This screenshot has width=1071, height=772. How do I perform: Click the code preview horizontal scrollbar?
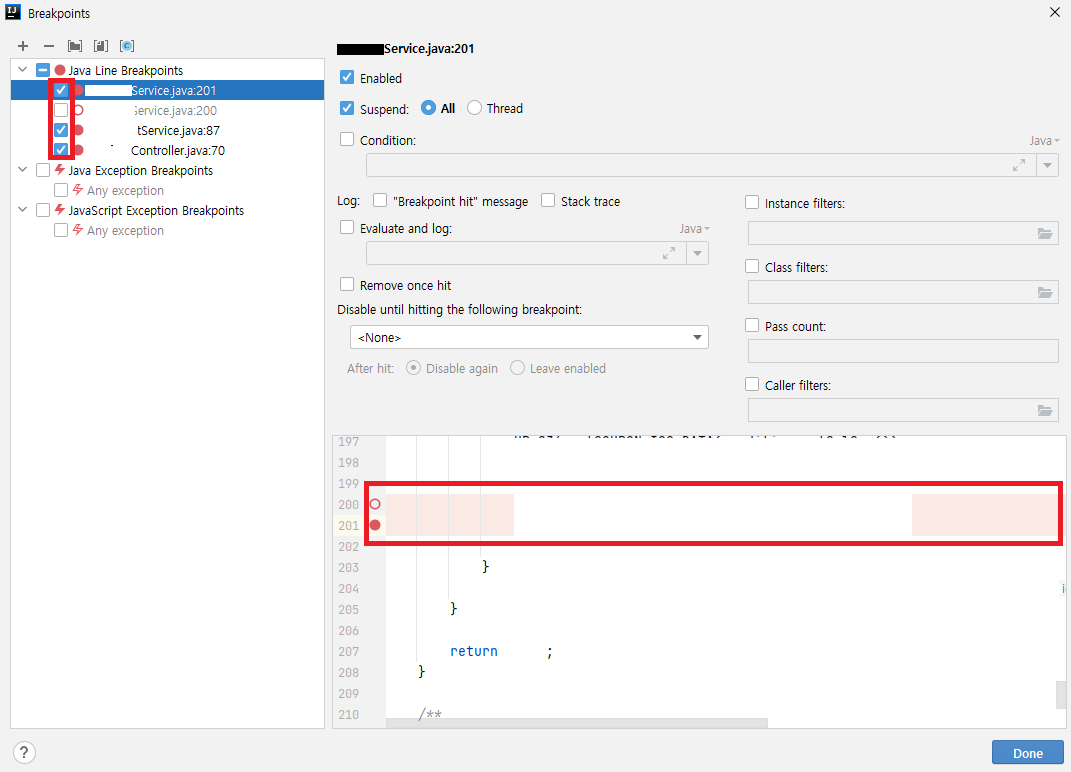tap(576, 723)
